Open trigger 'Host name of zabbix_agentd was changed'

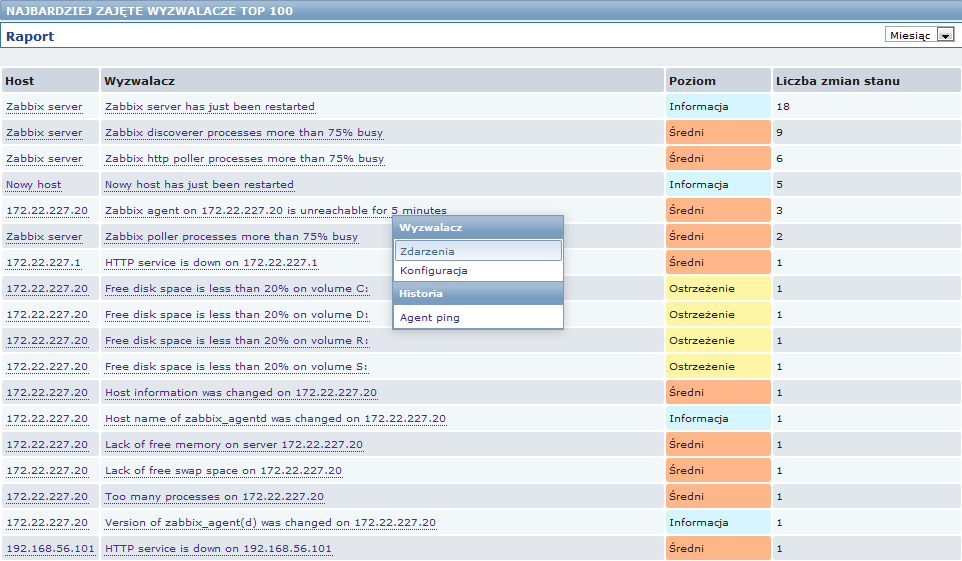(x=275, y=419)
